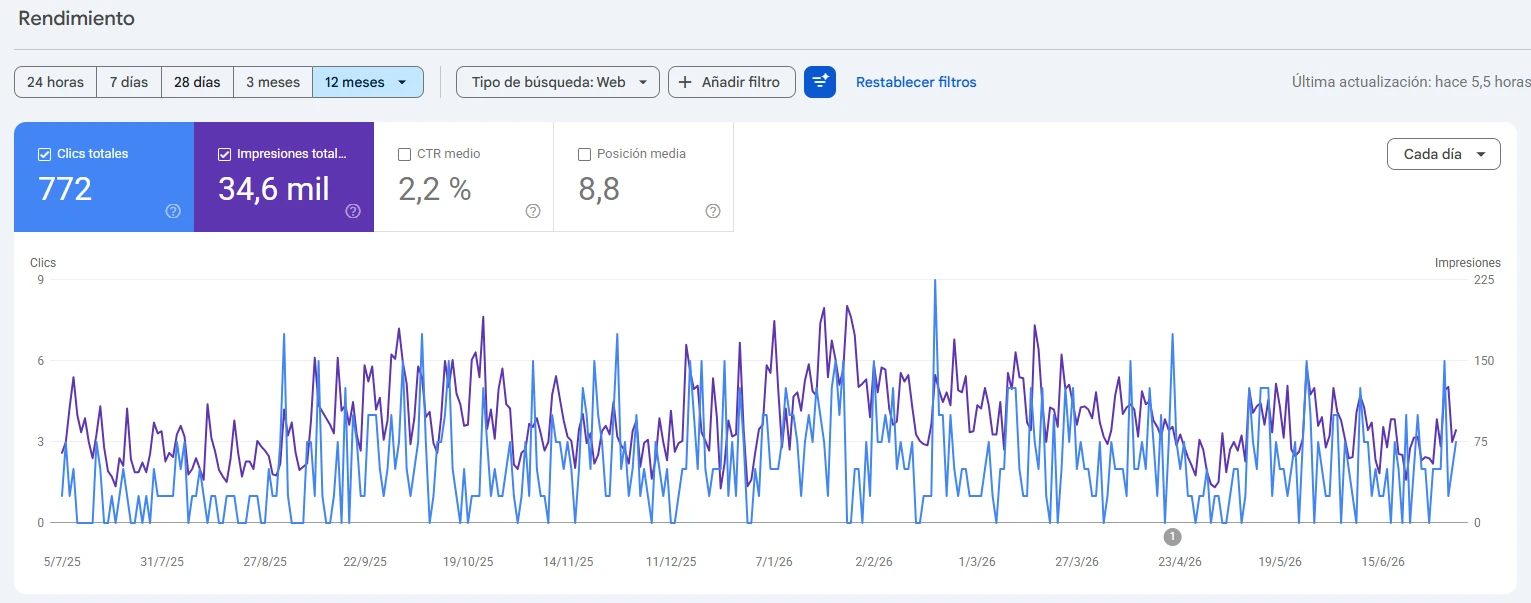Click the Rendimiento page heading
This screenshot has width=1531, height=603.
(76, 18)
